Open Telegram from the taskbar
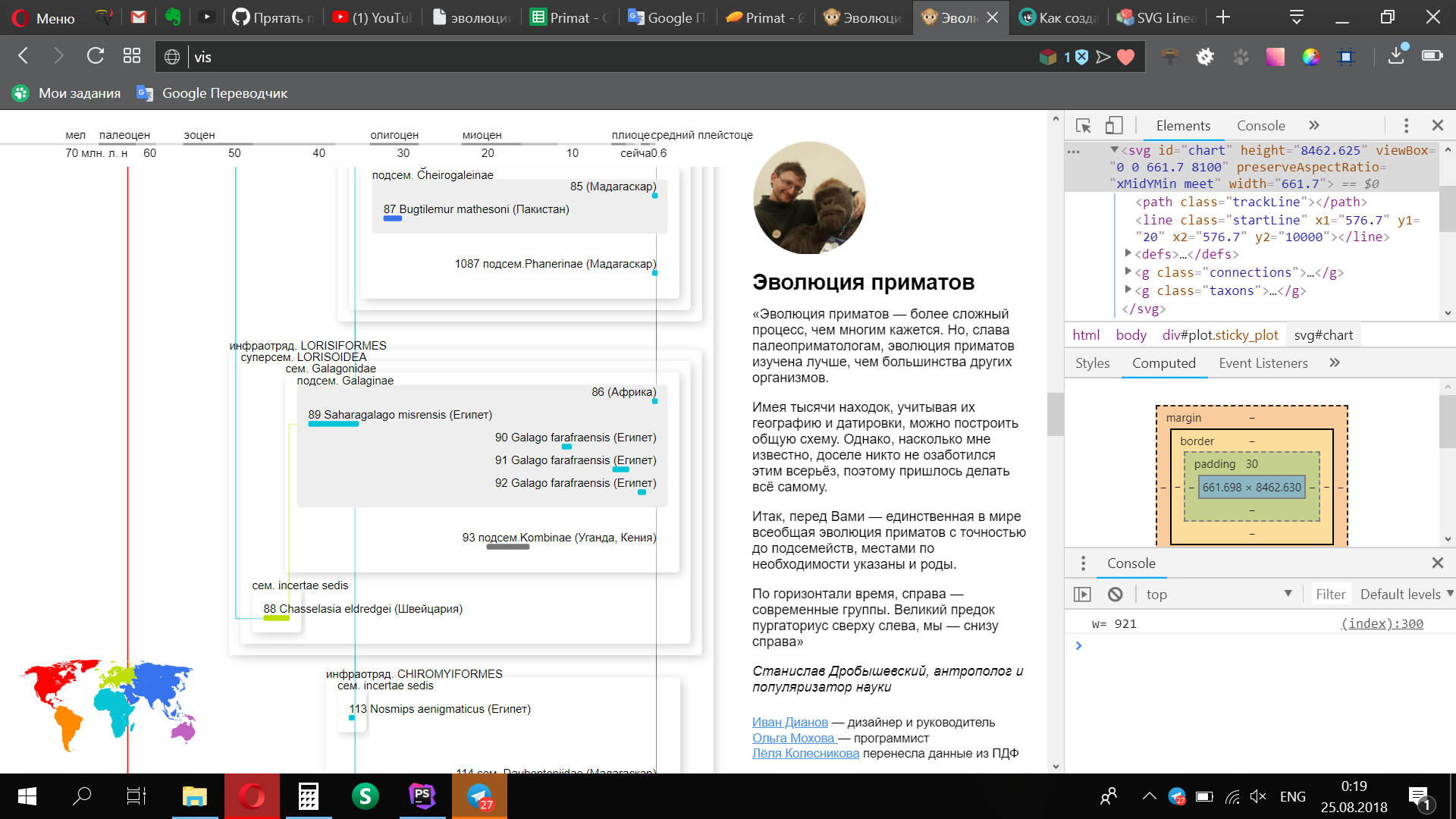This screenshot has height=819, width=1456. [x=479, y=796]
